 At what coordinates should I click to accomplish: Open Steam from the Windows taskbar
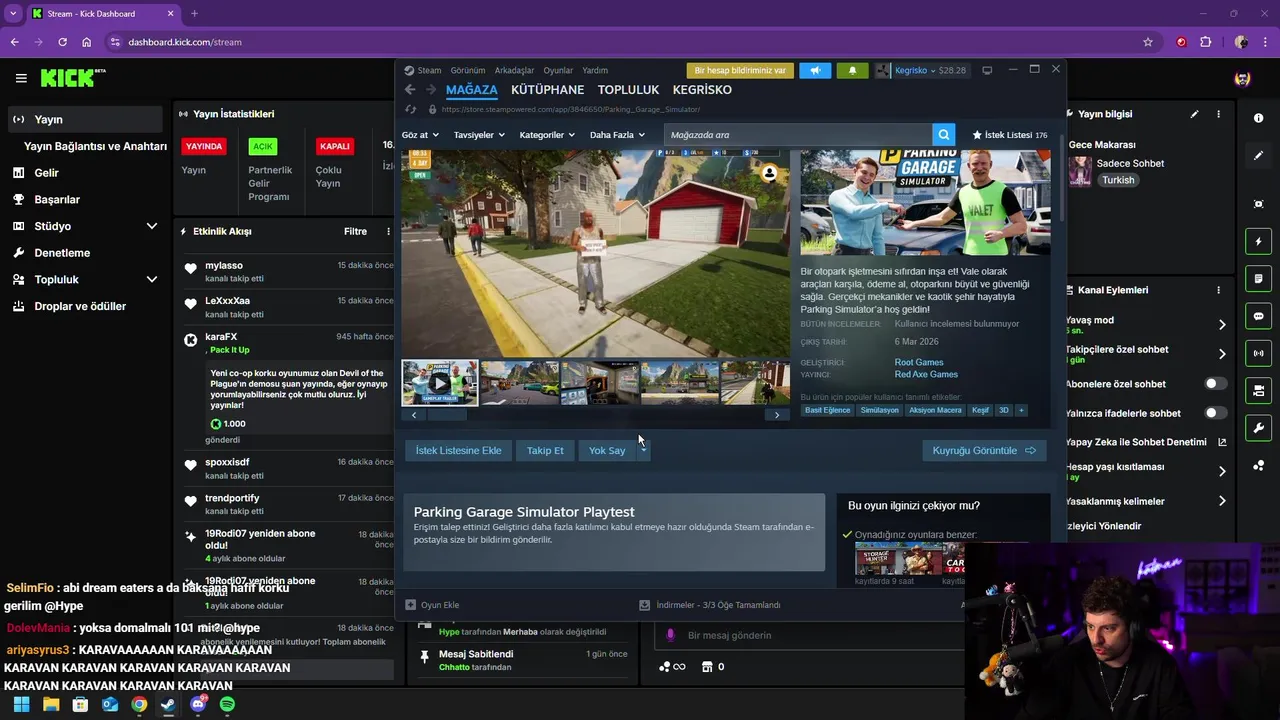point(168,704)
